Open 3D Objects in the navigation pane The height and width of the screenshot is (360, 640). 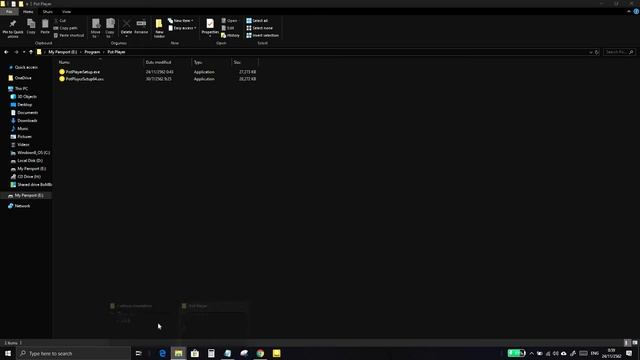27,97
